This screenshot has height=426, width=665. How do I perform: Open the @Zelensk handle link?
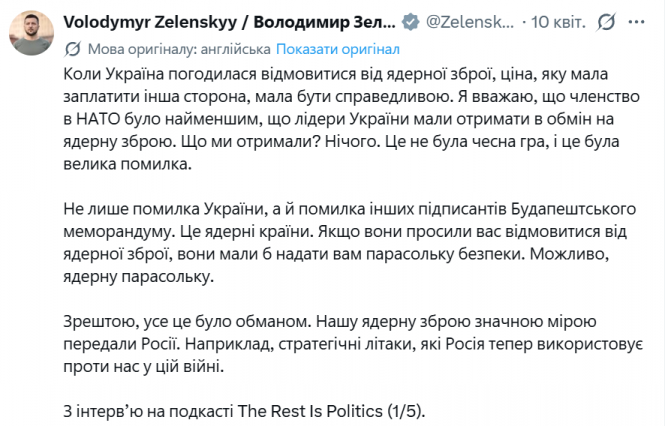471,22
